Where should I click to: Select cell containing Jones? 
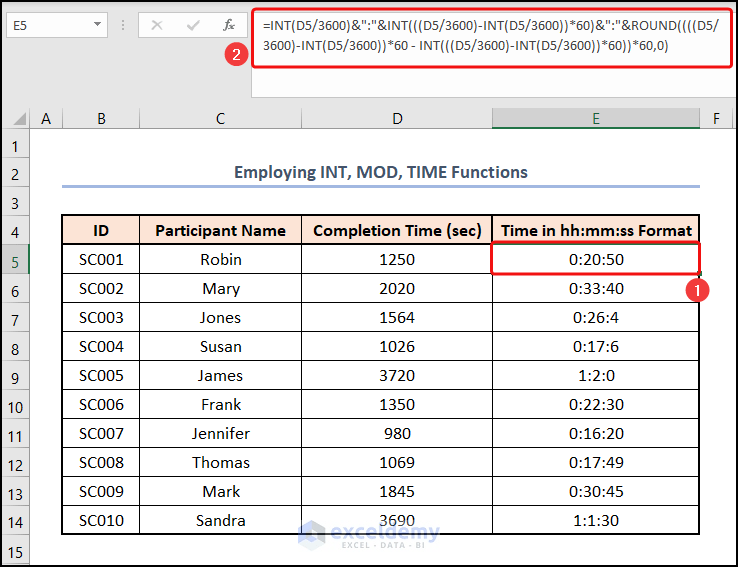(220, 318)
